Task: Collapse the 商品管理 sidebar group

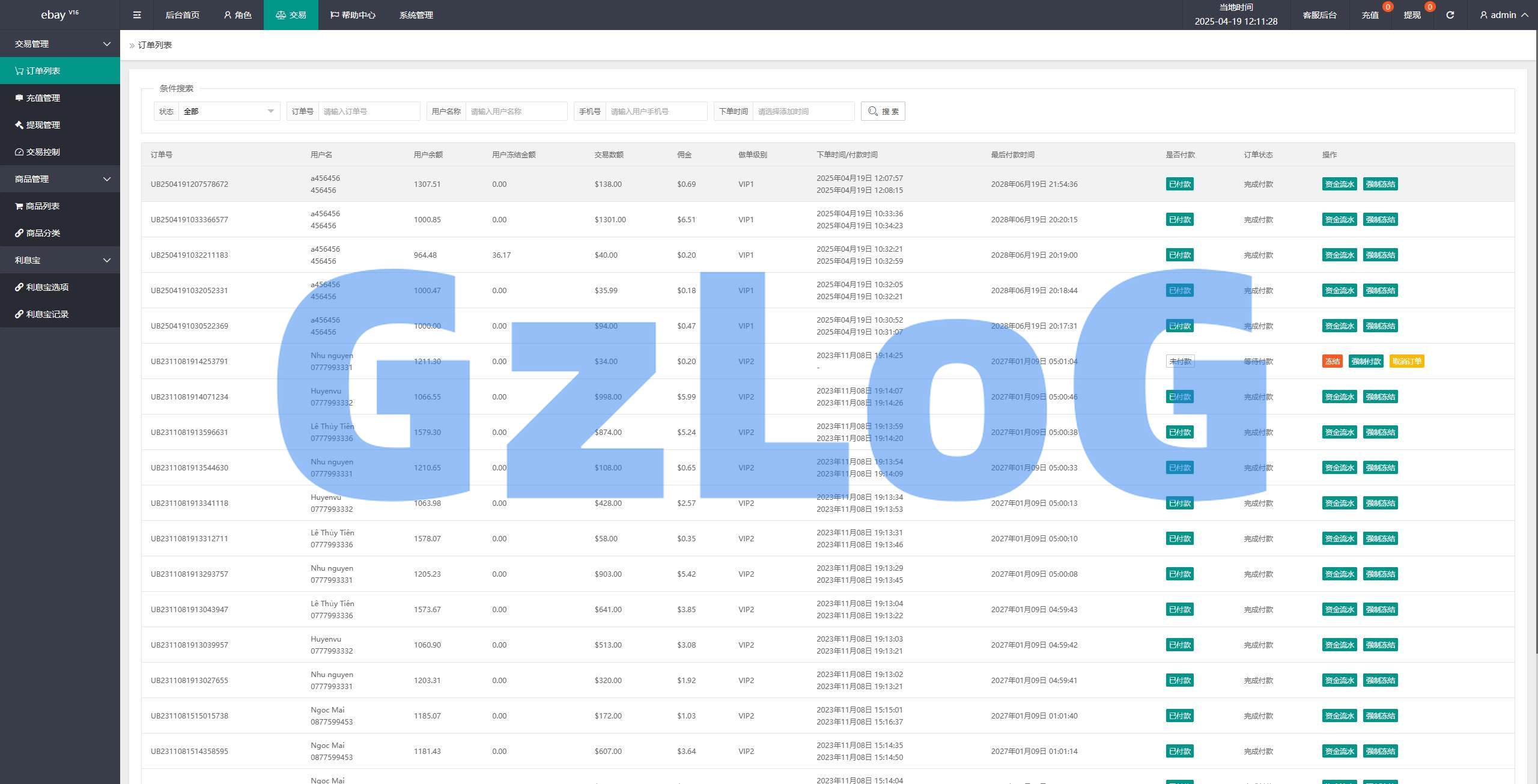Action: tap(60, 179)
